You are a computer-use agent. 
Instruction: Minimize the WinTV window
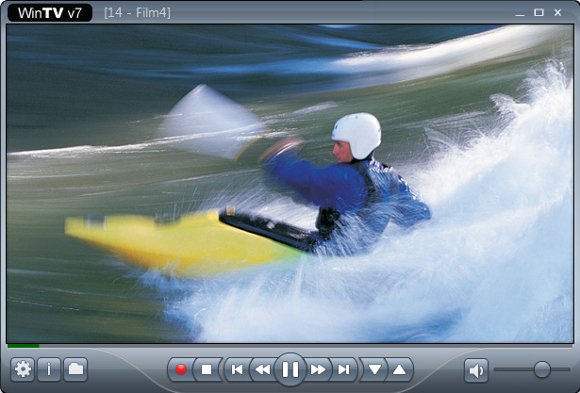coord(520,13)
